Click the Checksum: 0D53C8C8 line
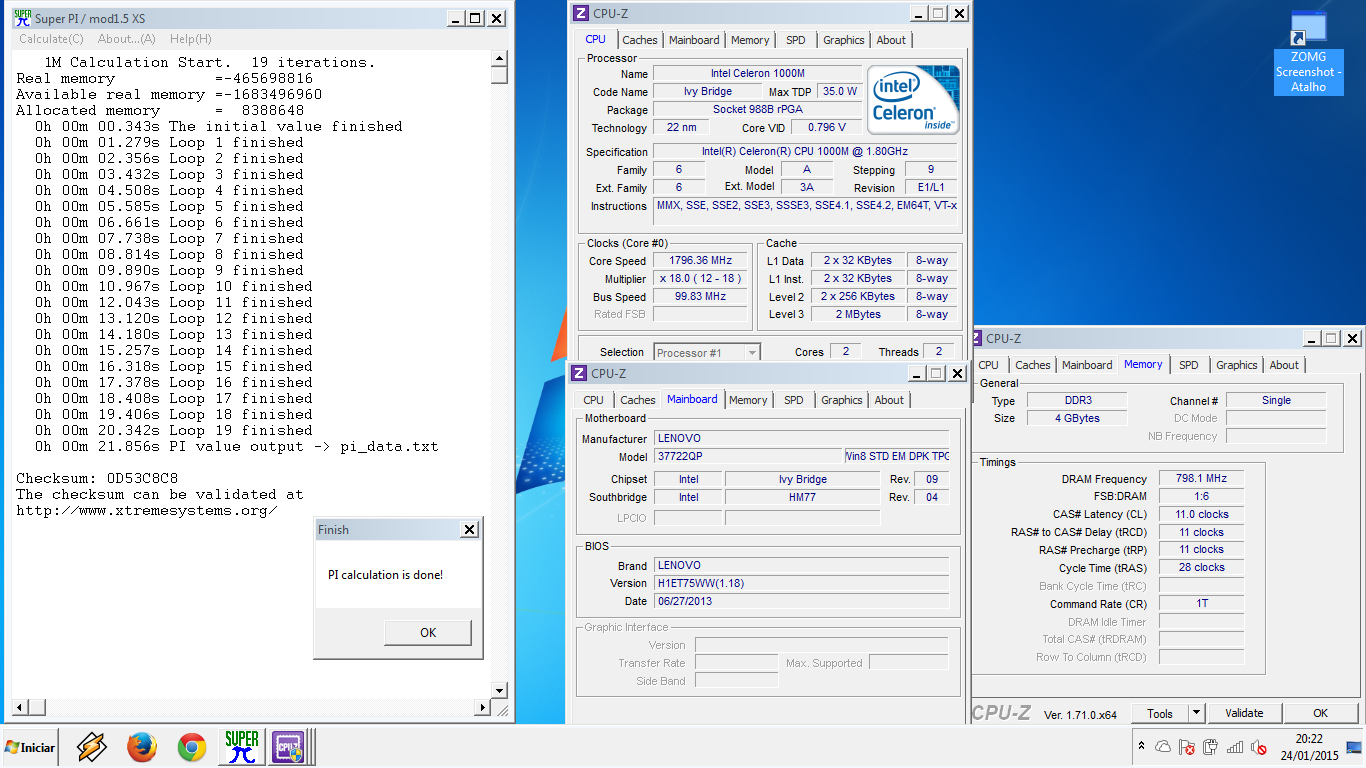Viewport: 1366px width, 768px height. [97, 478]
